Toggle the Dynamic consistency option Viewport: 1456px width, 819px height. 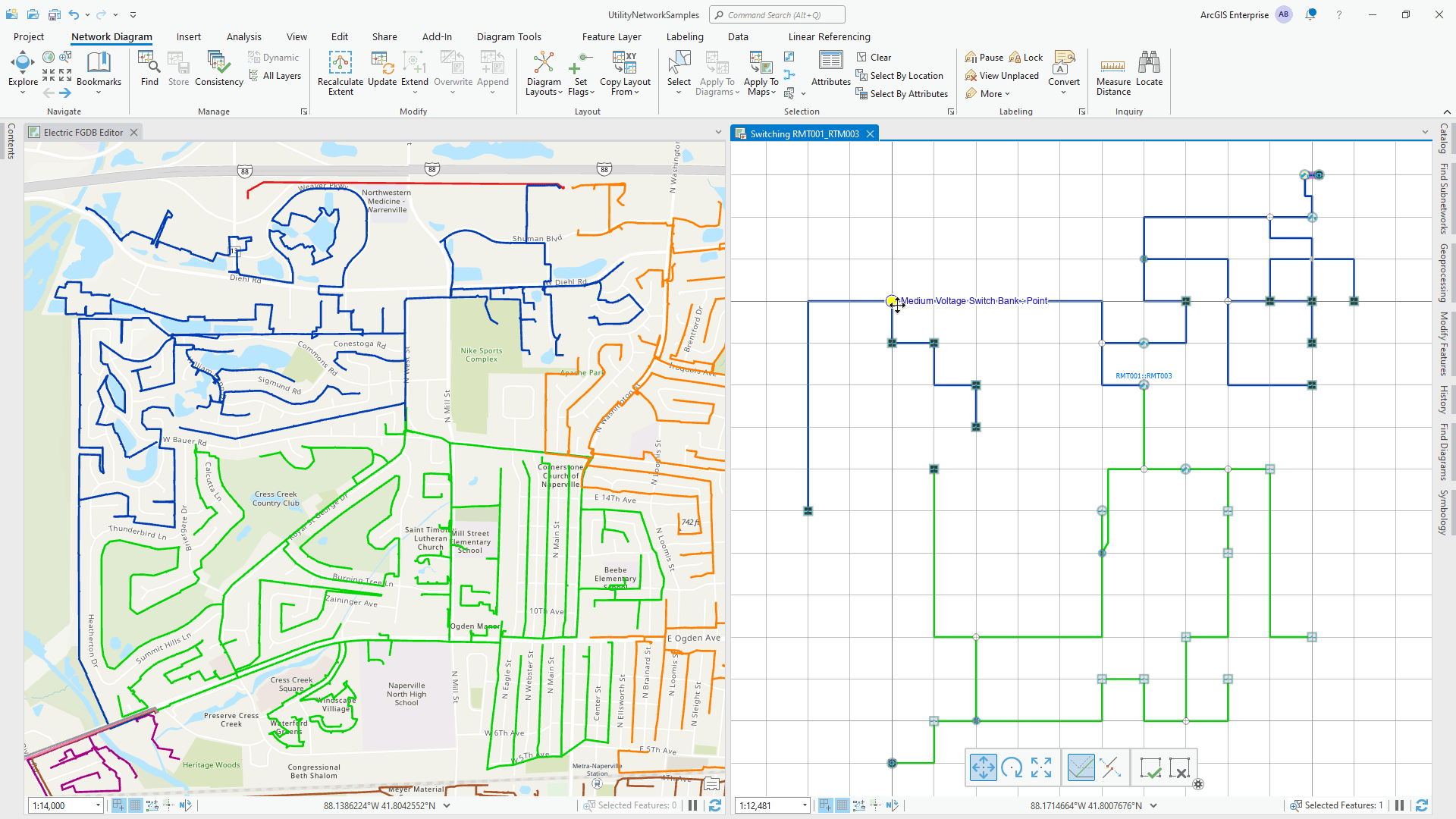tap(274, 57)
